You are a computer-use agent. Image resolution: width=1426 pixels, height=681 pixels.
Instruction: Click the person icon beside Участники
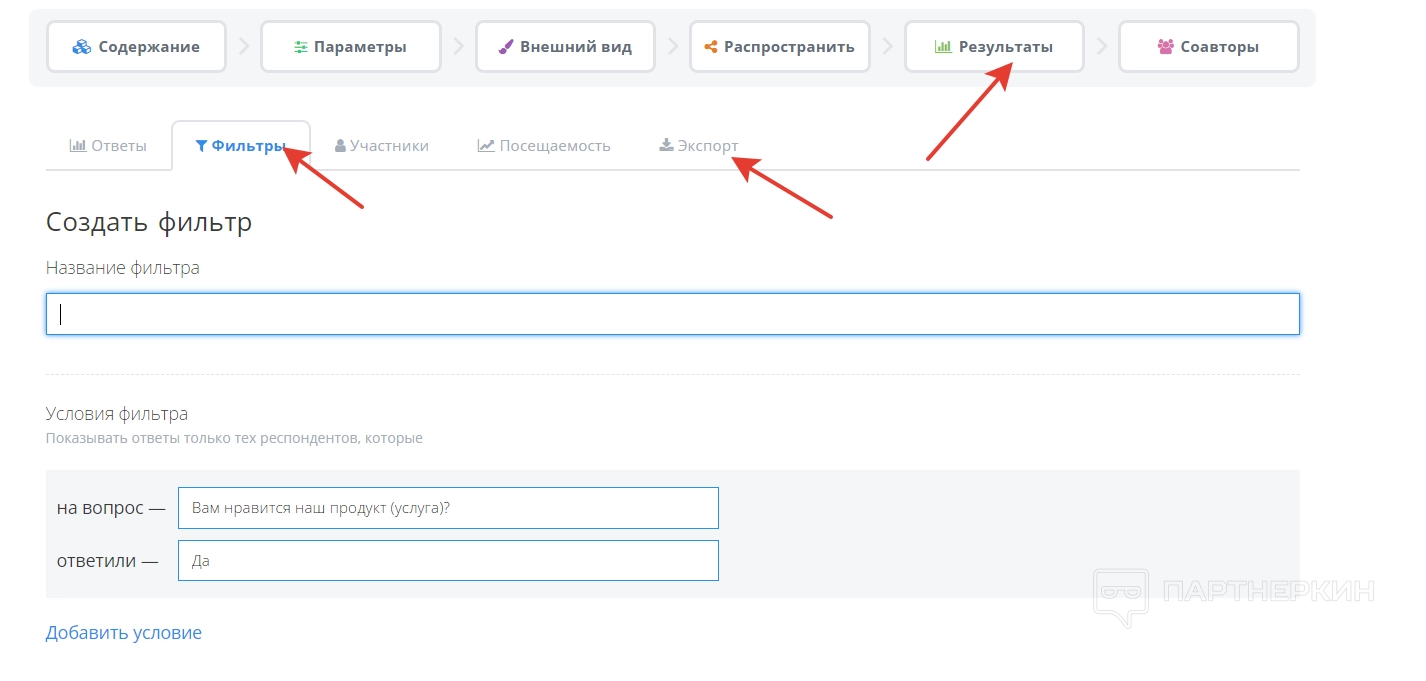[x=340, y=146]
